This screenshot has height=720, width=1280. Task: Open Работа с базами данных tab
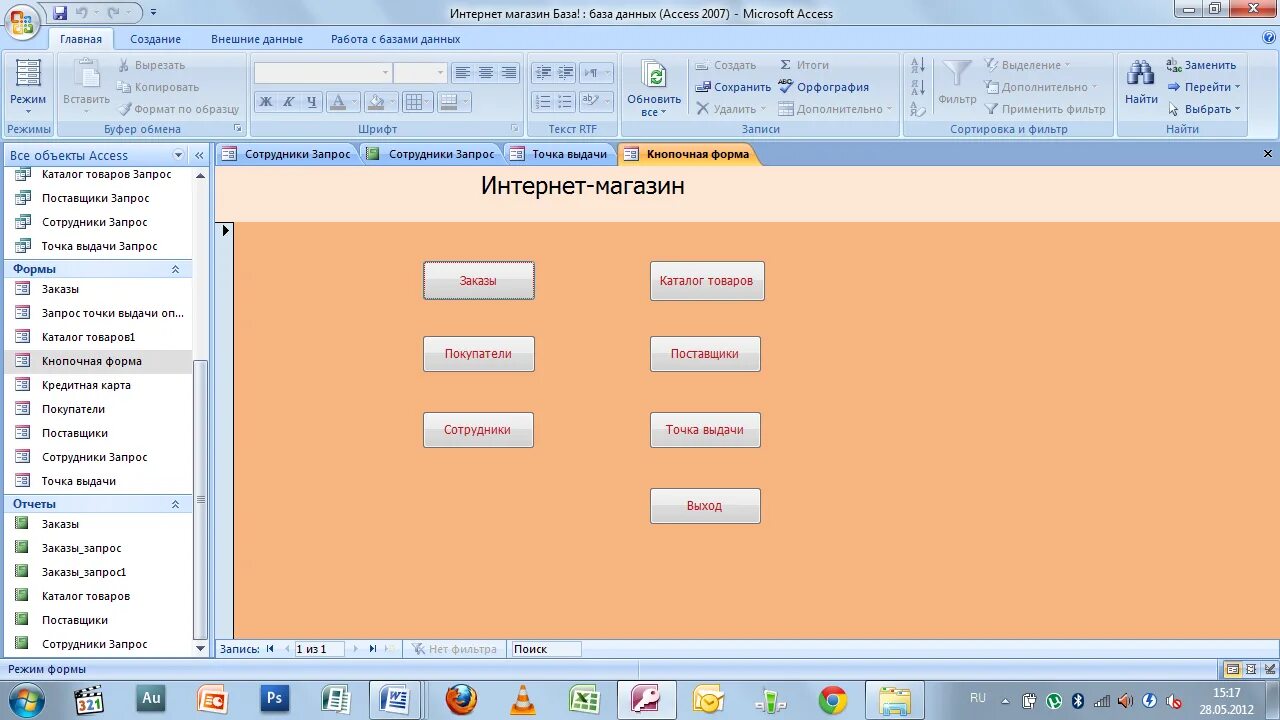click(395, 39)
